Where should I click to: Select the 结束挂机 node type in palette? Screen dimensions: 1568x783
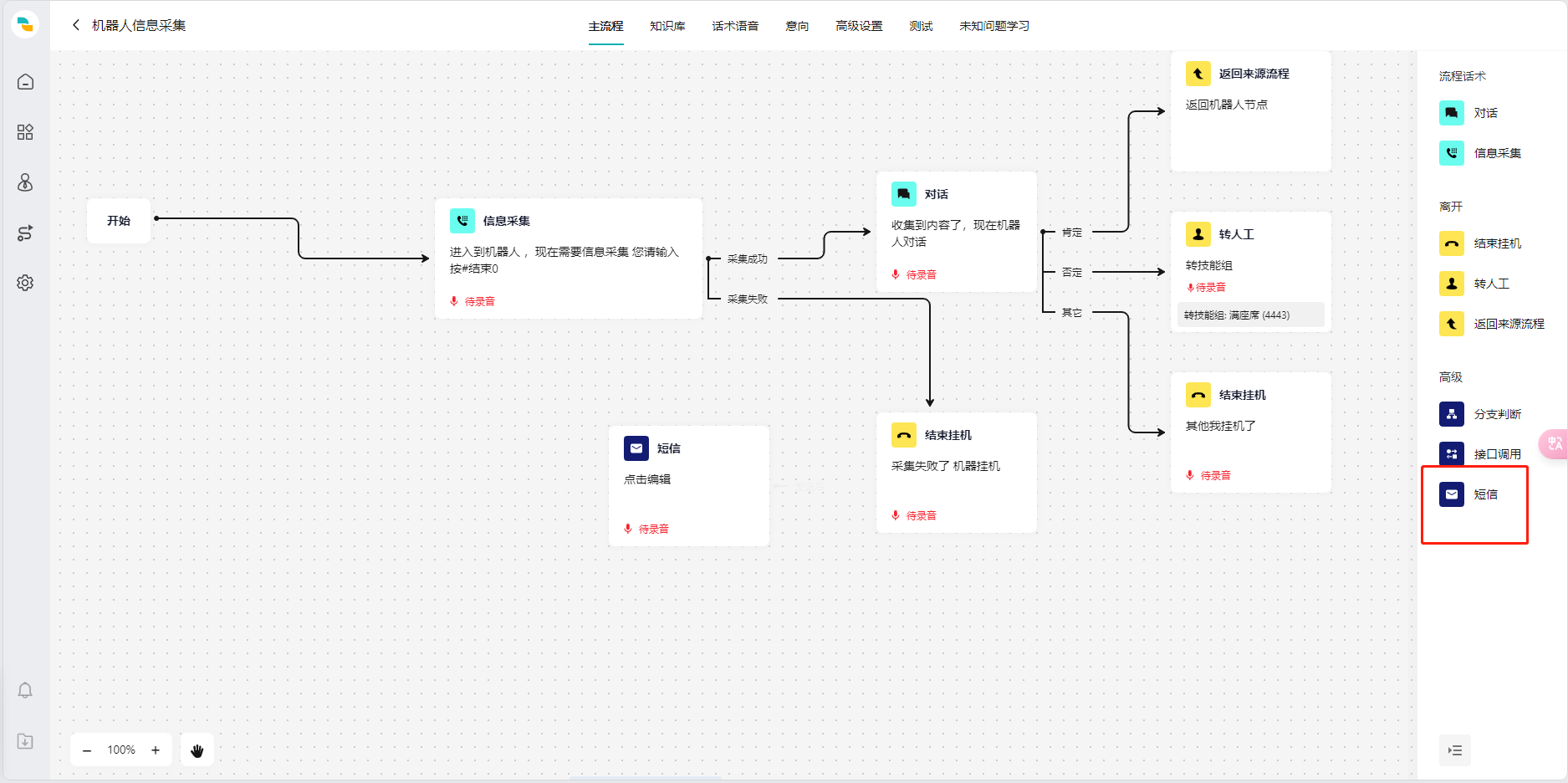pos(1480,243)
